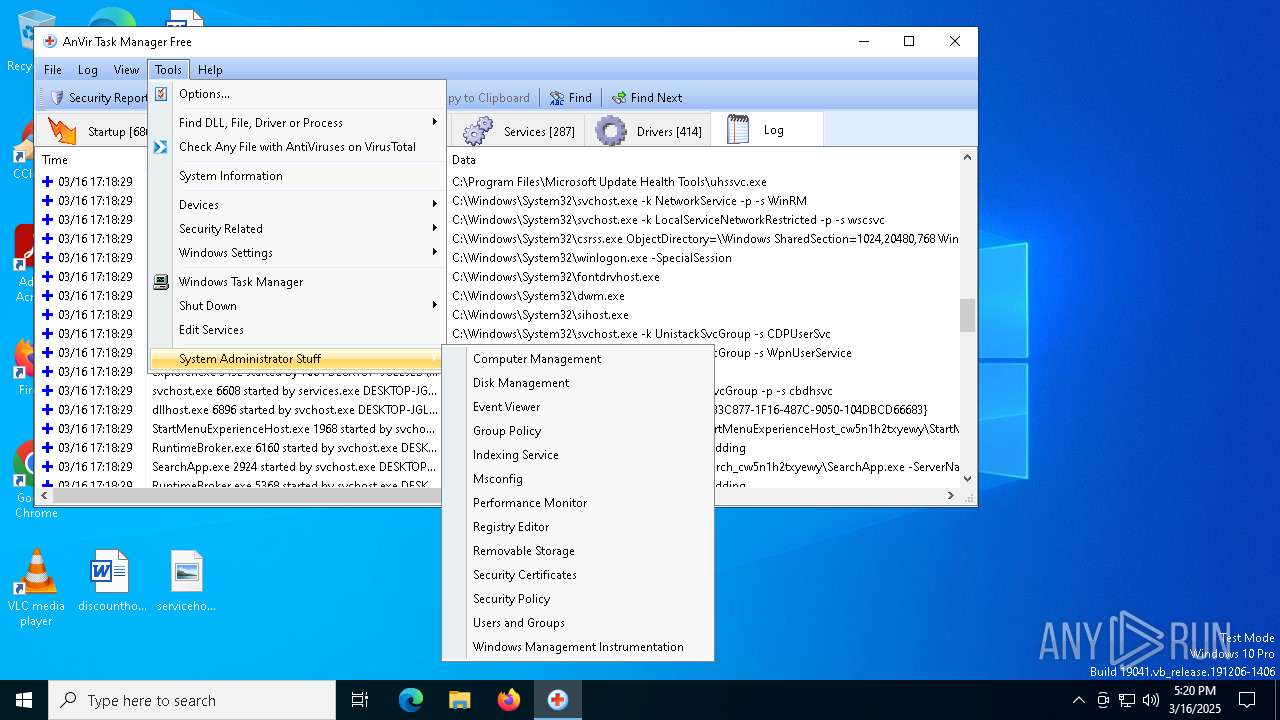
Task: Click the Drivers gear icon
Action: point(611,131)
